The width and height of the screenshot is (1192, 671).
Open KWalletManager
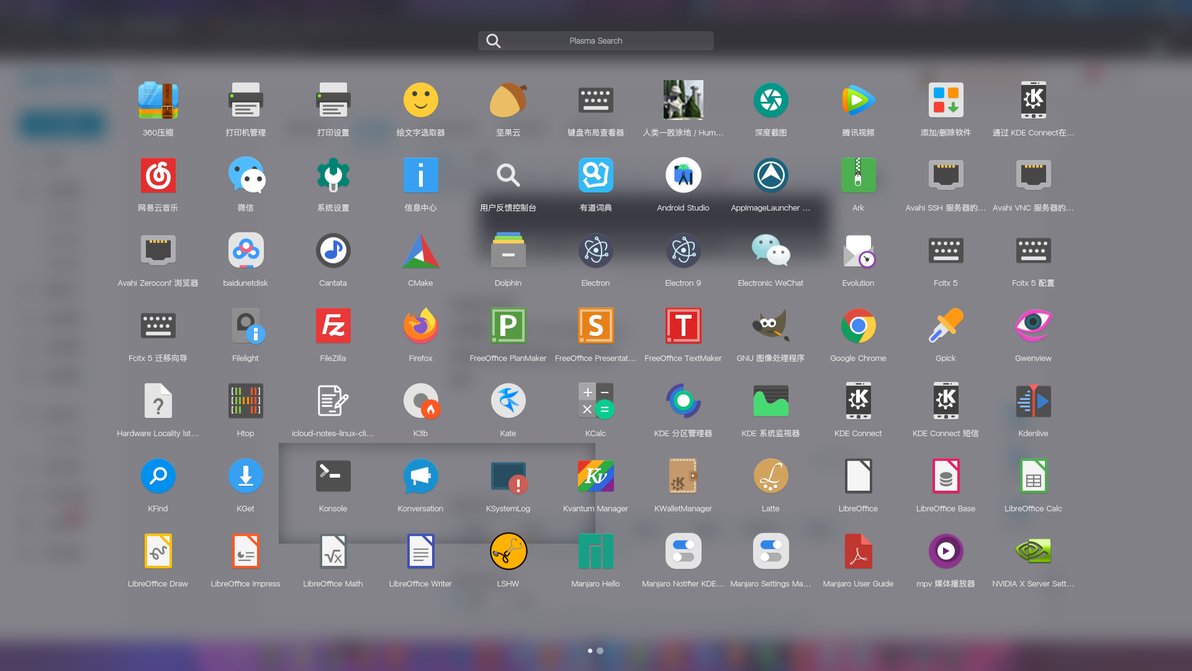pos(683,476)
